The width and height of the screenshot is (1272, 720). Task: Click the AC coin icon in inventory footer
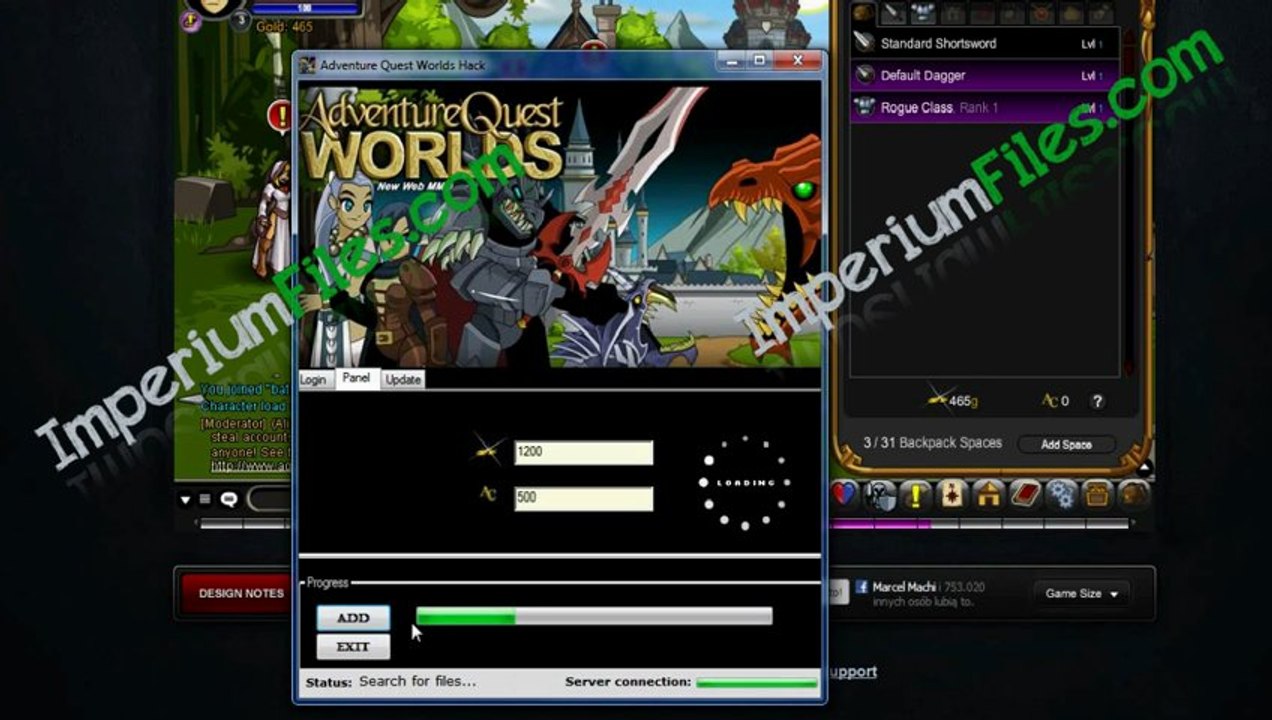1050,401
